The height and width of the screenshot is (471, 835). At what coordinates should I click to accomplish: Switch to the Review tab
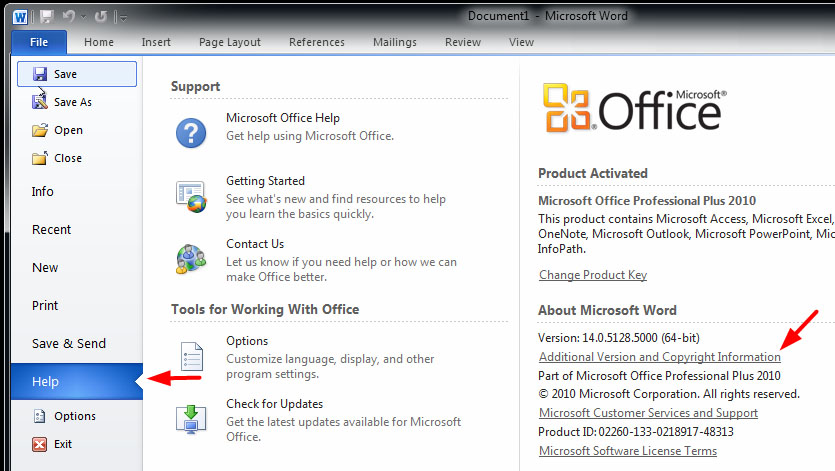tap(463, 42)
